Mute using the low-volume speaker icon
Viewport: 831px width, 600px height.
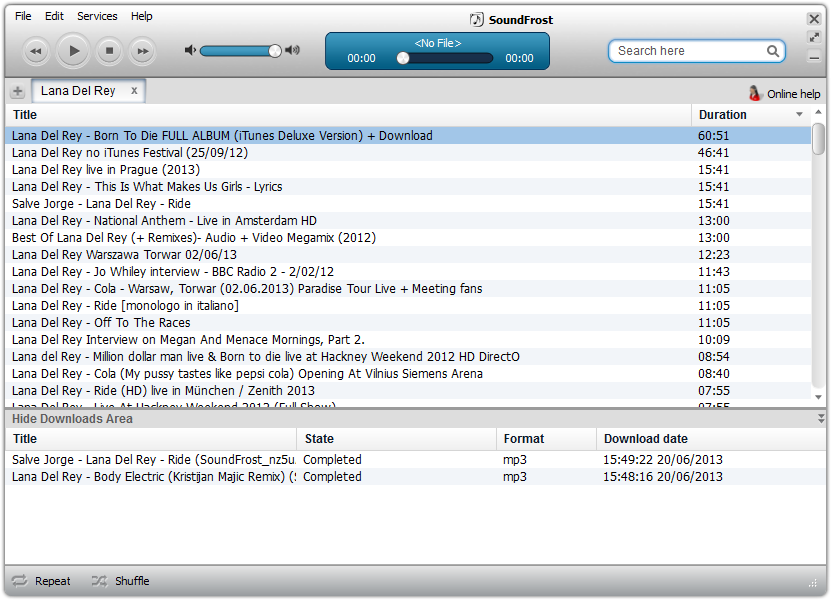190,50
